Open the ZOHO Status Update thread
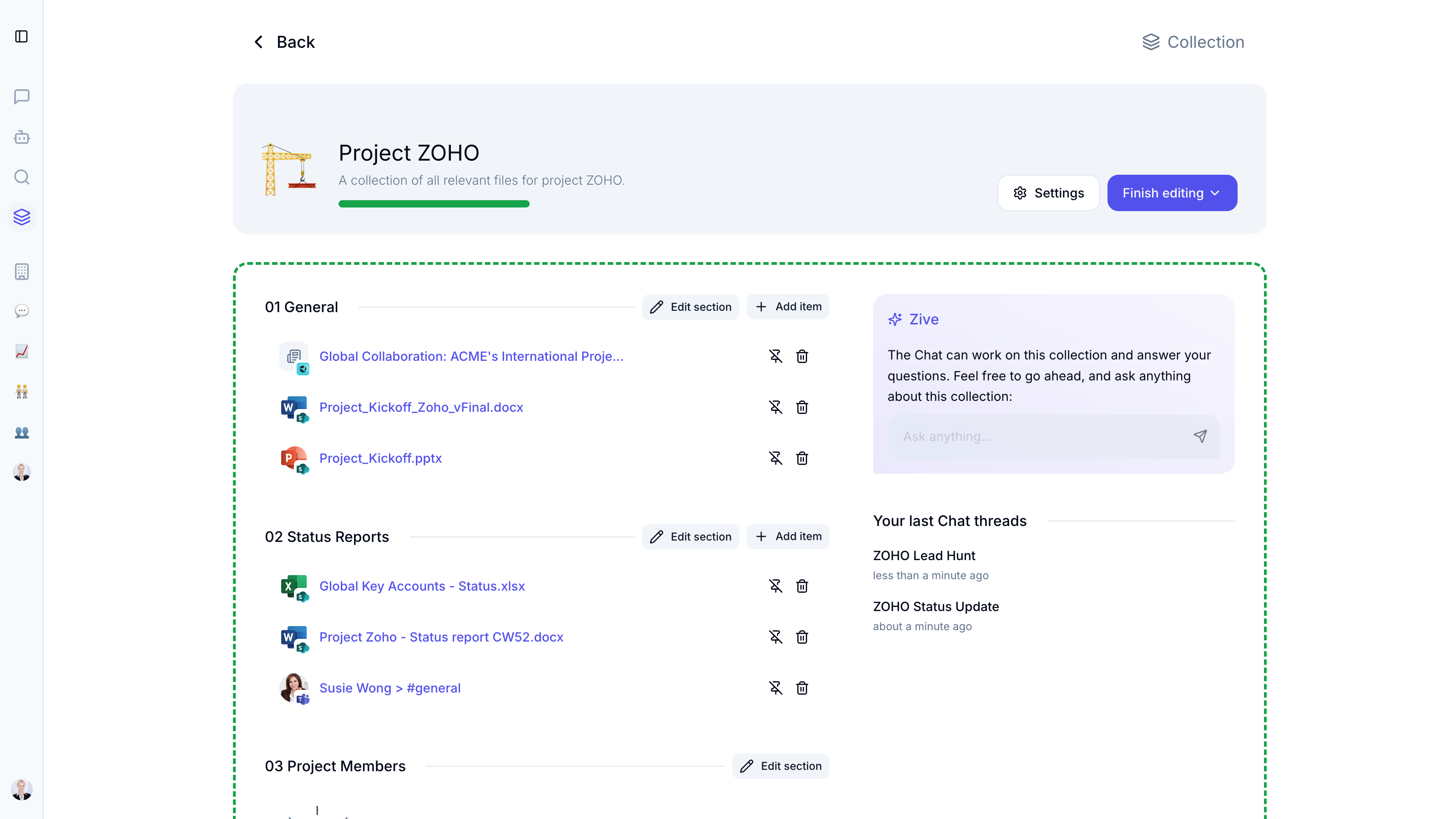 point(935,607)
